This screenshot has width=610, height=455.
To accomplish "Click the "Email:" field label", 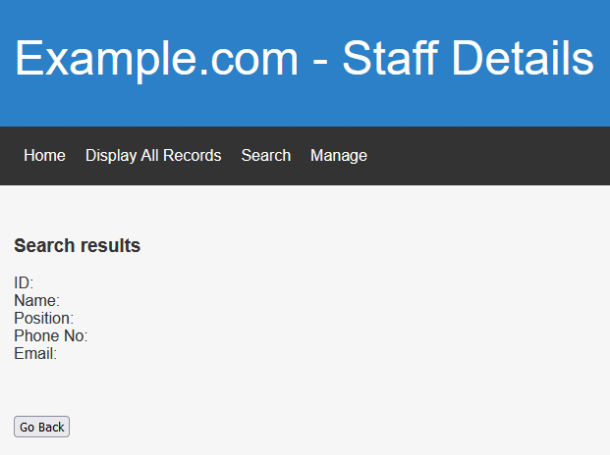I will [36, 353].
